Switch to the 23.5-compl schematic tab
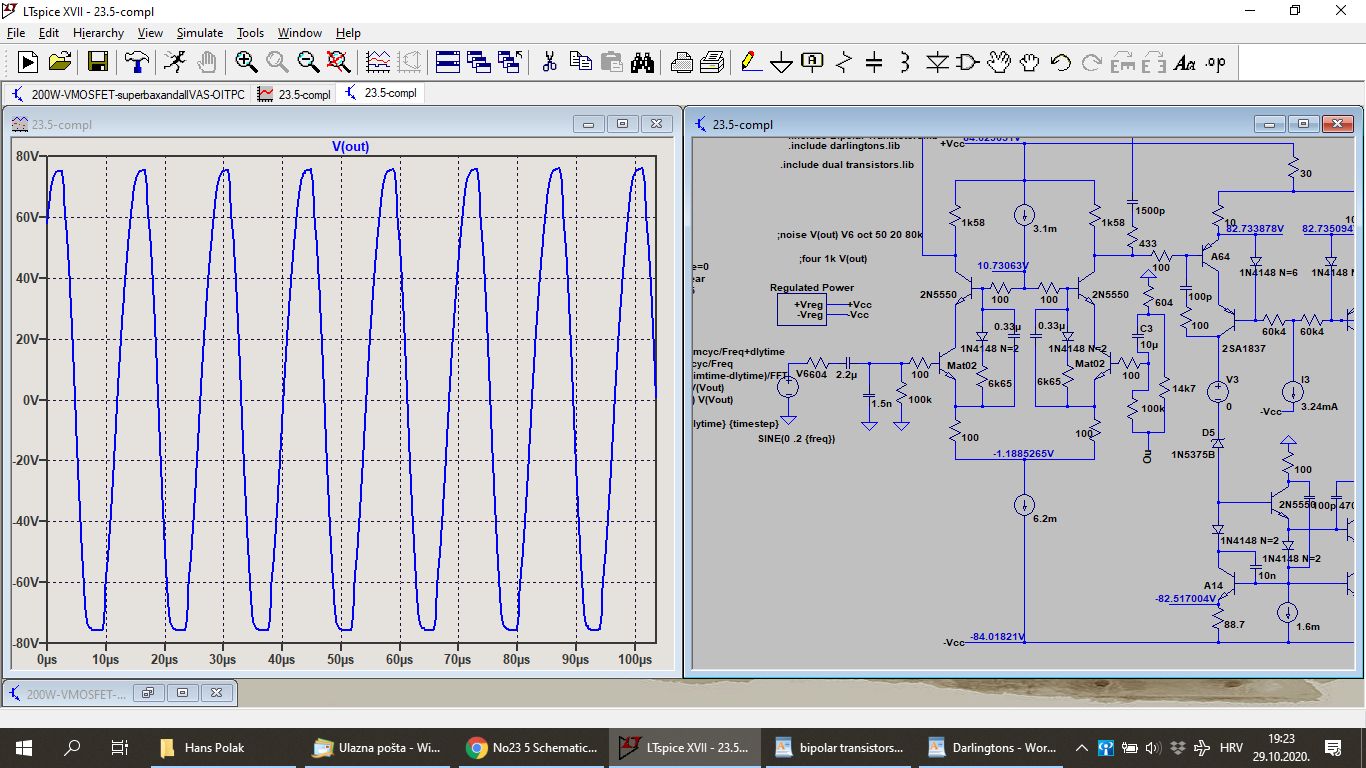Image resolution: width=1366 pixels, height=768 pixels. [x=380, y=93]
